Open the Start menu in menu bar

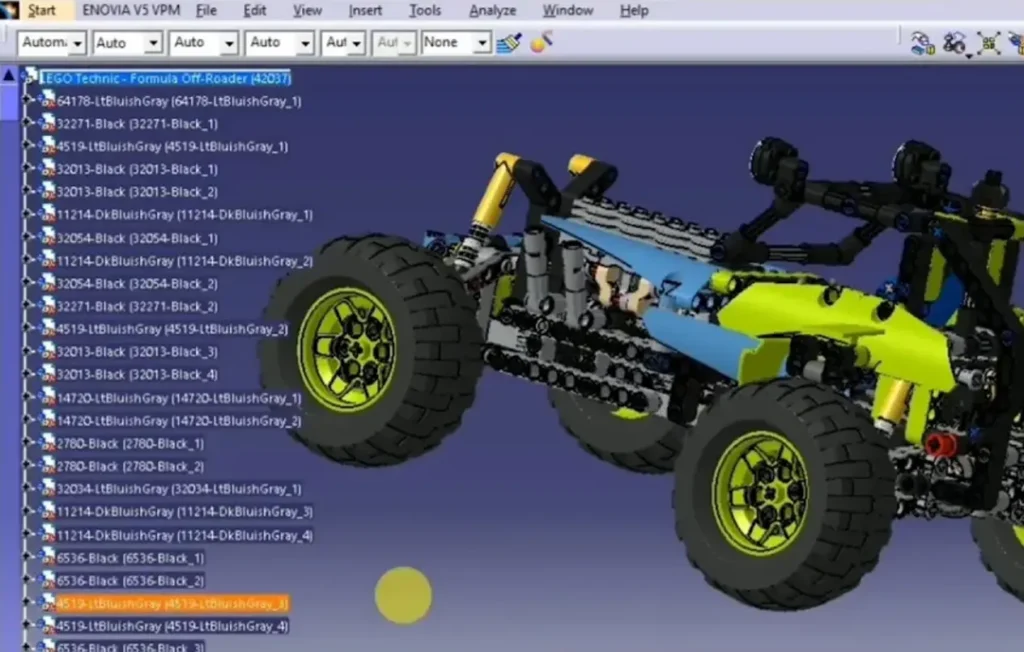click(42, 11)
